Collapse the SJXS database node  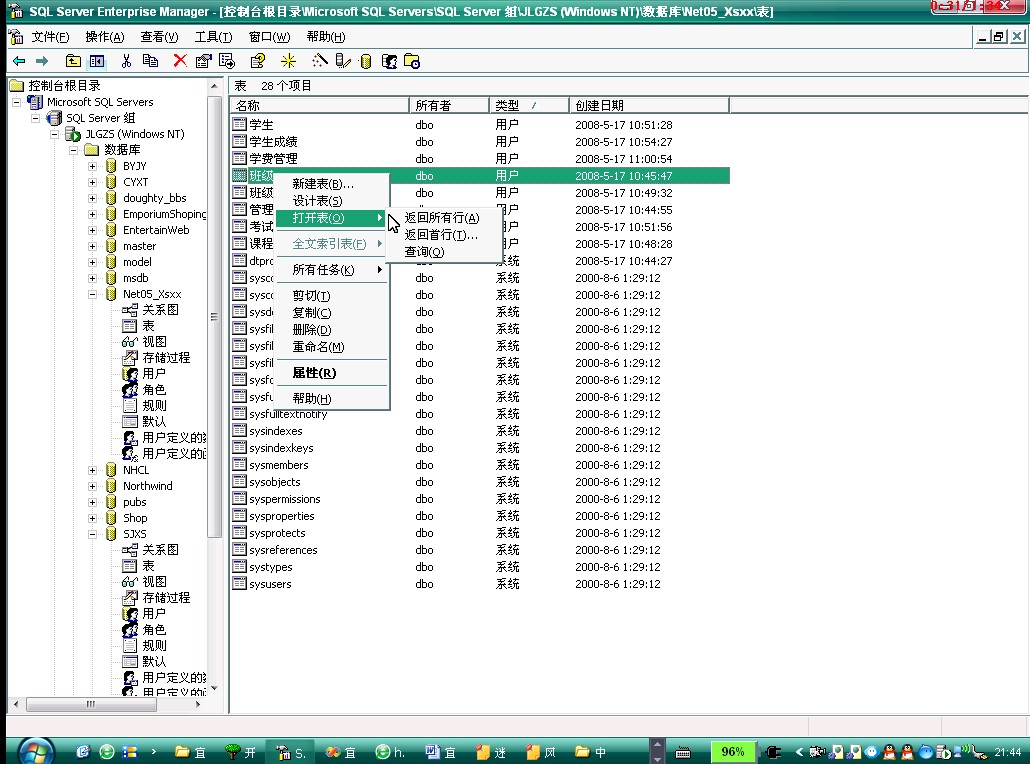click(x=93, y=534)
